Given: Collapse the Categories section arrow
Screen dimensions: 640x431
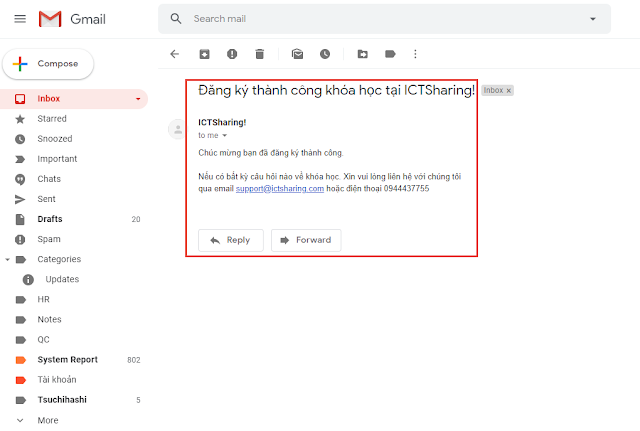Looking at the screenshot, I should [7, 260].
